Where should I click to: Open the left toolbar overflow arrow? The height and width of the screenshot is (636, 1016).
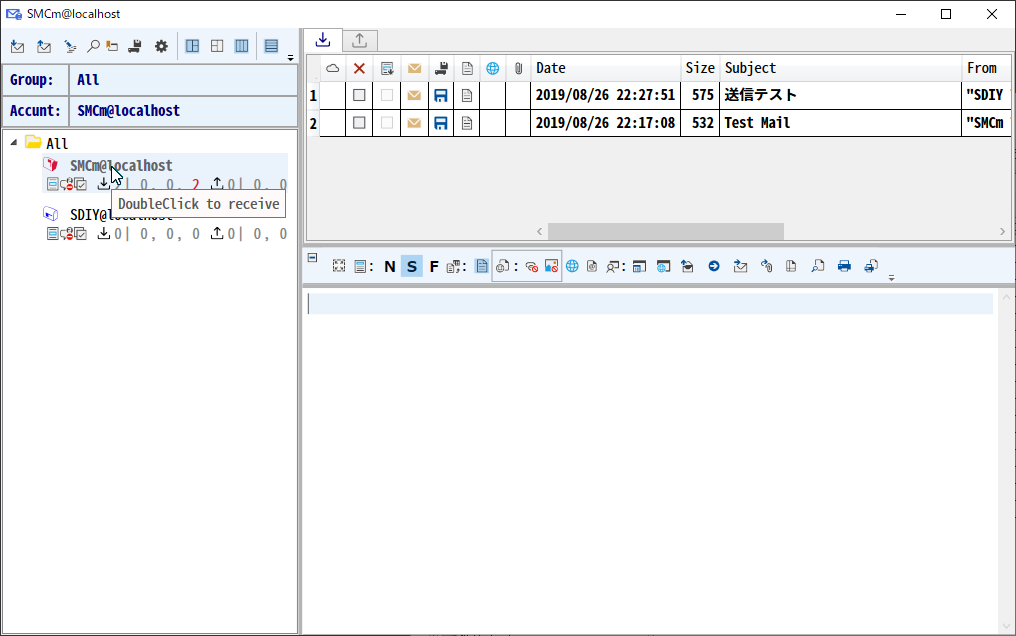click(290, 58)
